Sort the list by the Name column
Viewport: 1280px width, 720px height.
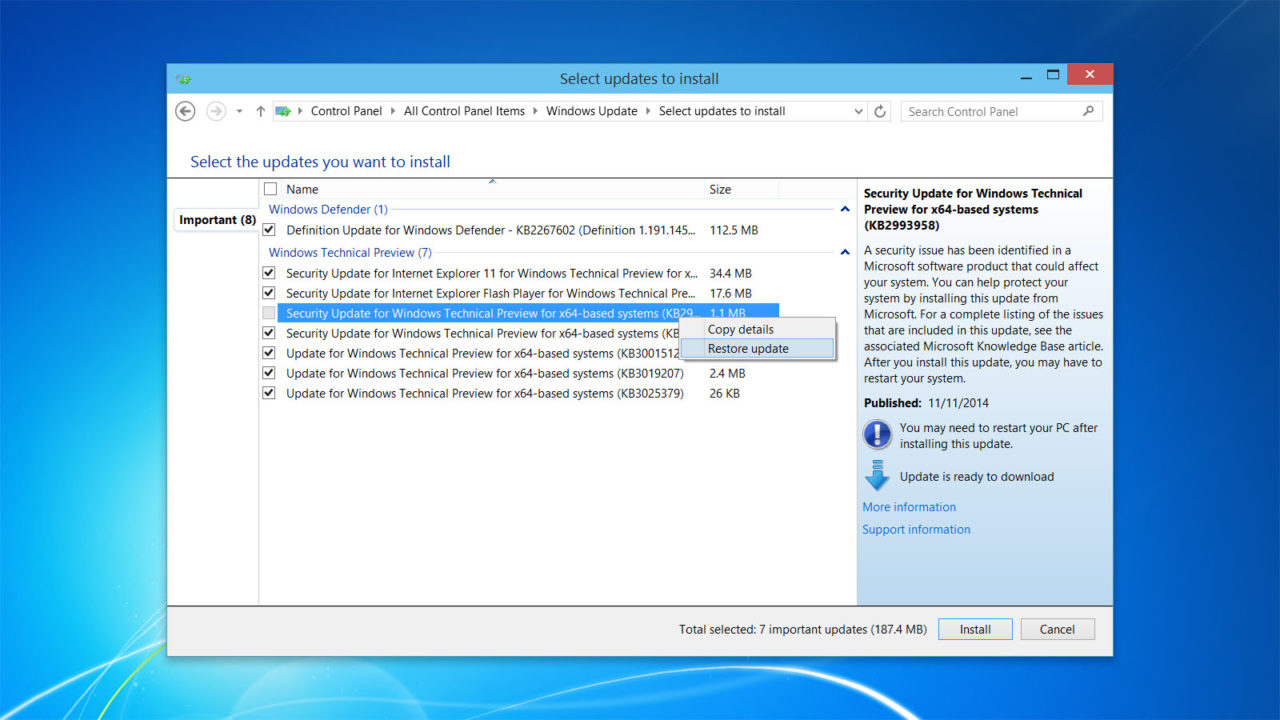click(x=302, y=189)
